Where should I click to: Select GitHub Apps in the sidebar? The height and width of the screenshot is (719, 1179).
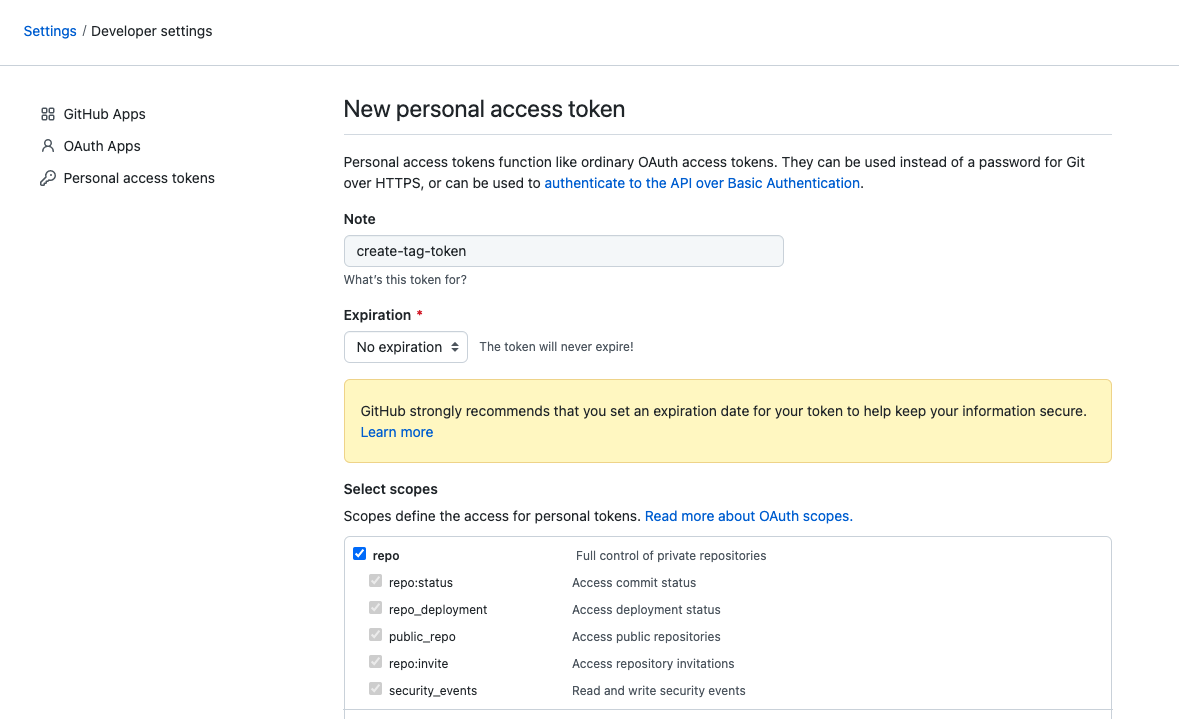(x=105, y=113)
